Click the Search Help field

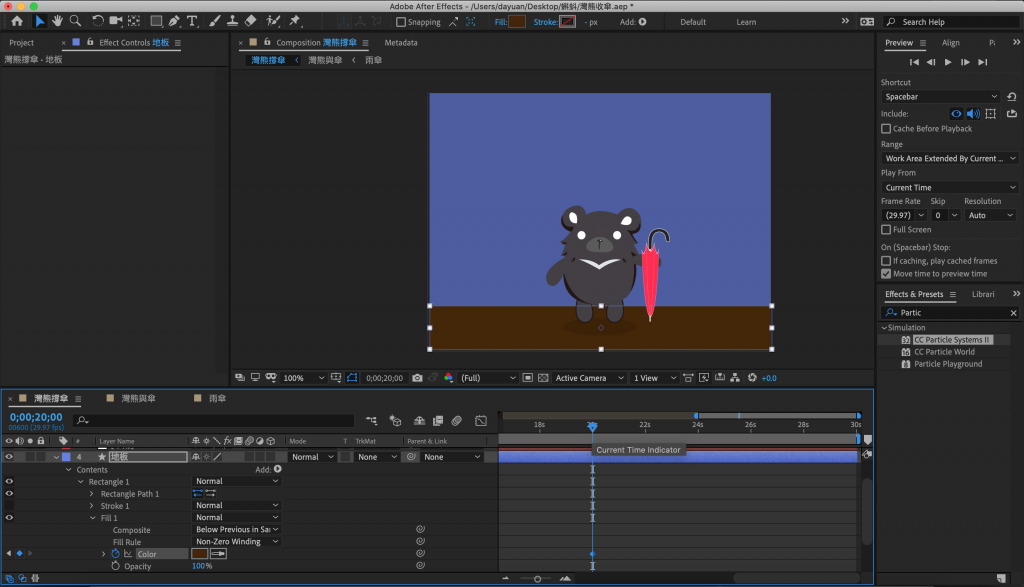click(x=953, y=22)
